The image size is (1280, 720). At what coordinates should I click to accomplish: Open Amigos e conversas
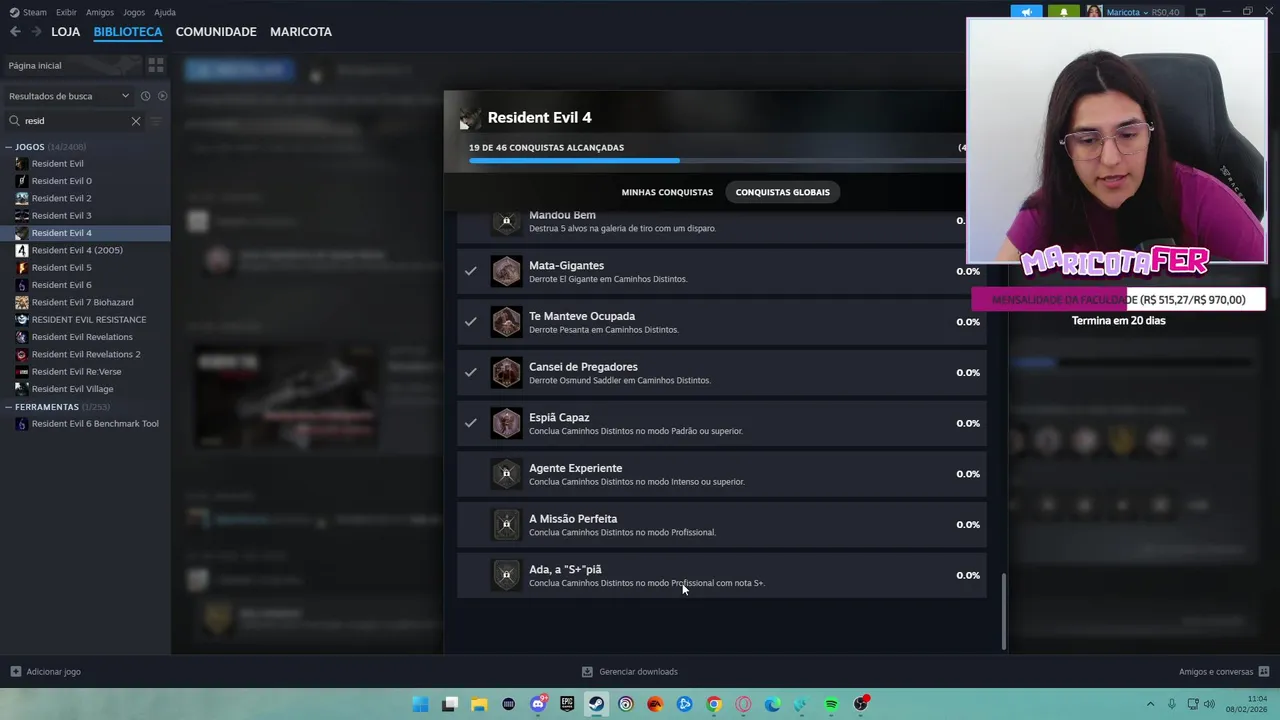[x=1224, y=672]
